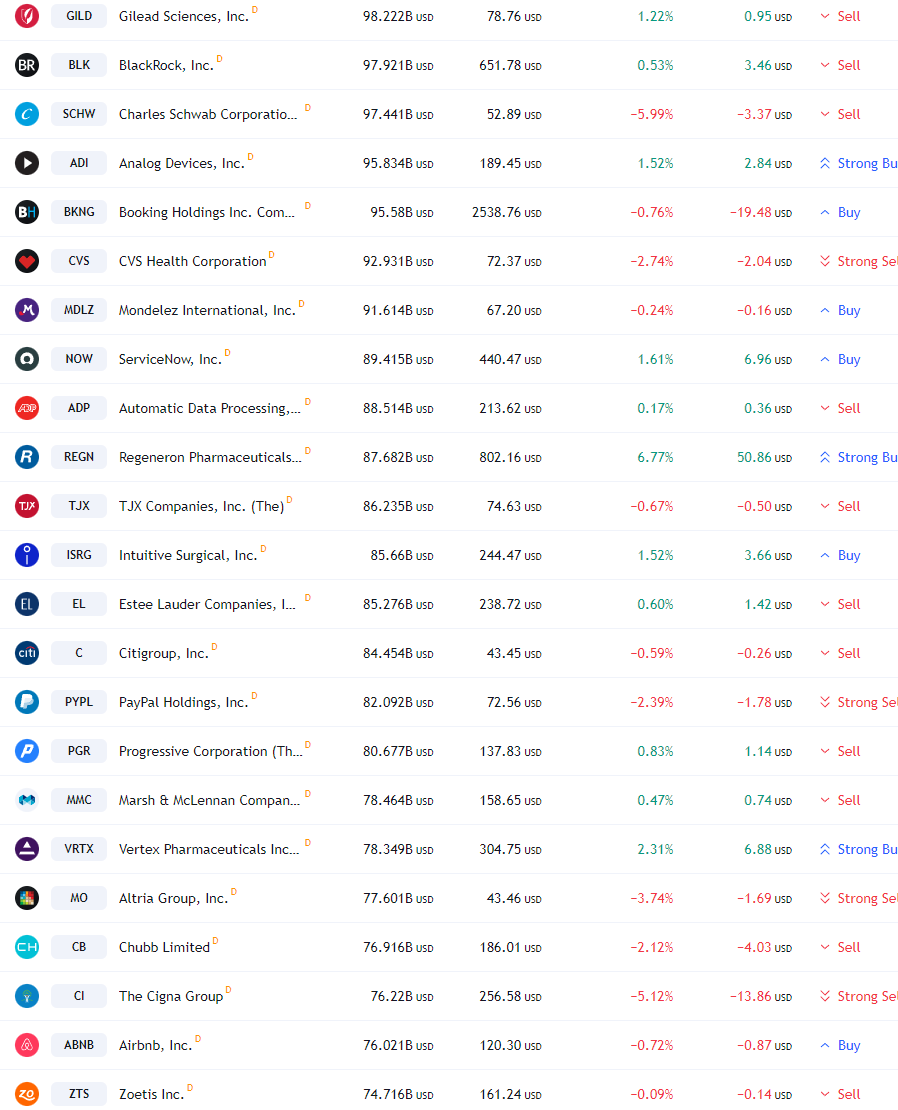Click the Regeneron R logo icon
The image size is (898, 1110).
coord(27,457)
